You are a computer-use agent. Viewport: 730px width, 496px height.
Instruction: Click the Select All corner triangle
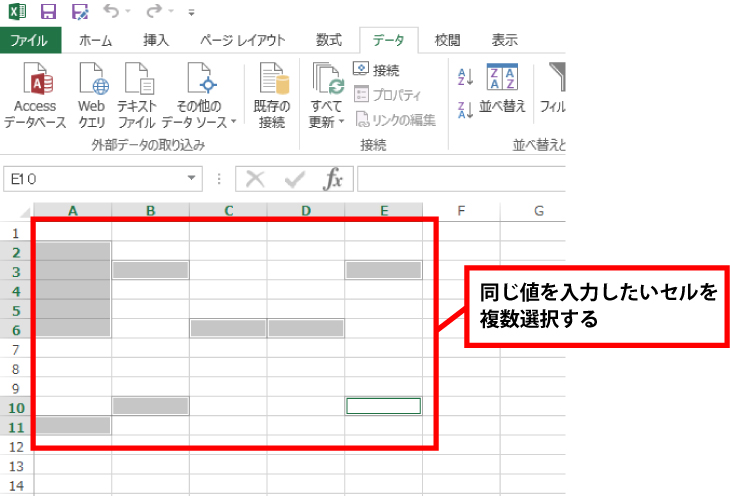(24, 213)
